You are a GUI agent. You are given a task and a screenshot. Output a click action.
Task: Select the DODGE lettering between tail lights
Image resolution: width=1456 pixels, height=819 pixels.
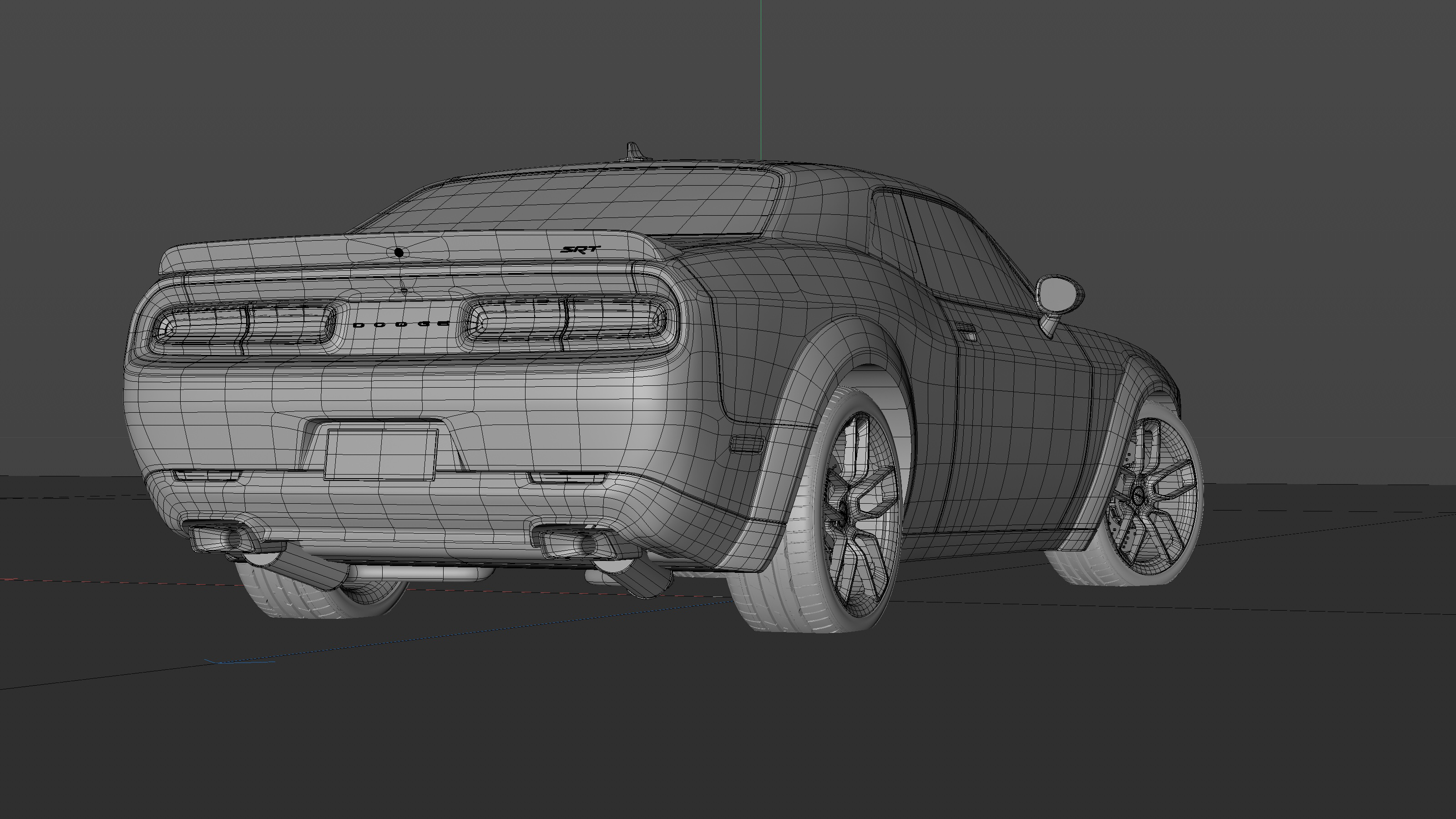[x=401, y=324]
